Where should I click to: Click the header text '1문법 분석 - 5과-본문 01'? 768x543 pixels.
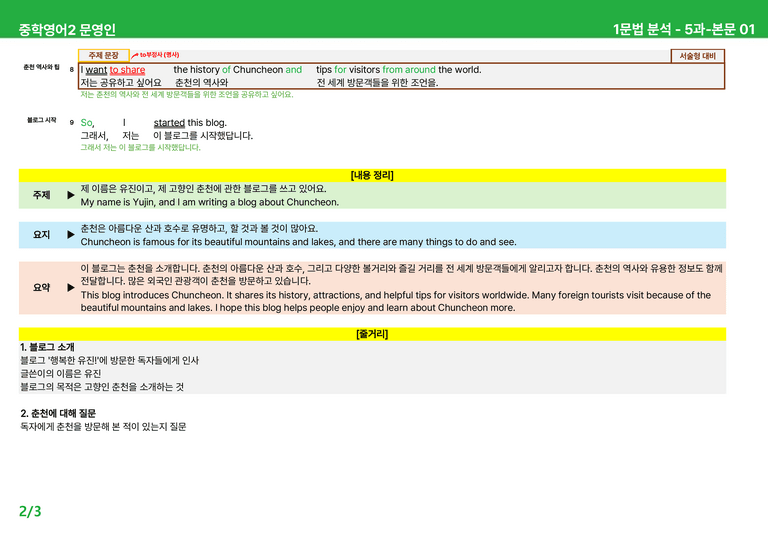(684, 29)
